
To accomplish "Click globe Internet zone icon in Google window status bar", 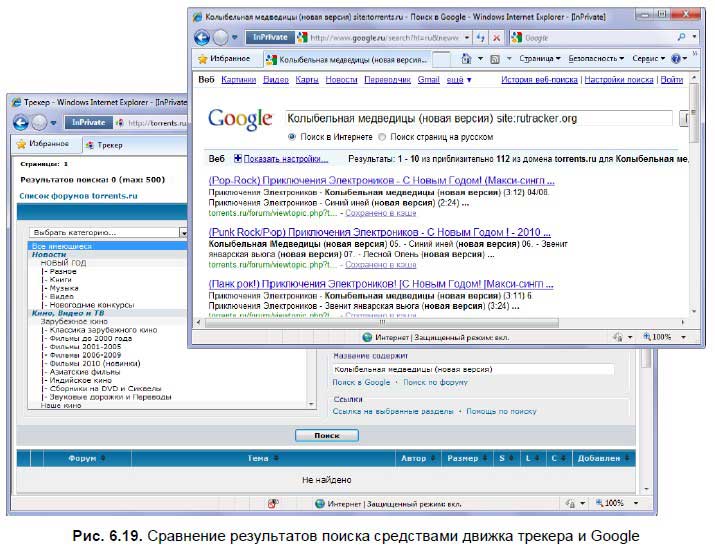I will (367, 337).
